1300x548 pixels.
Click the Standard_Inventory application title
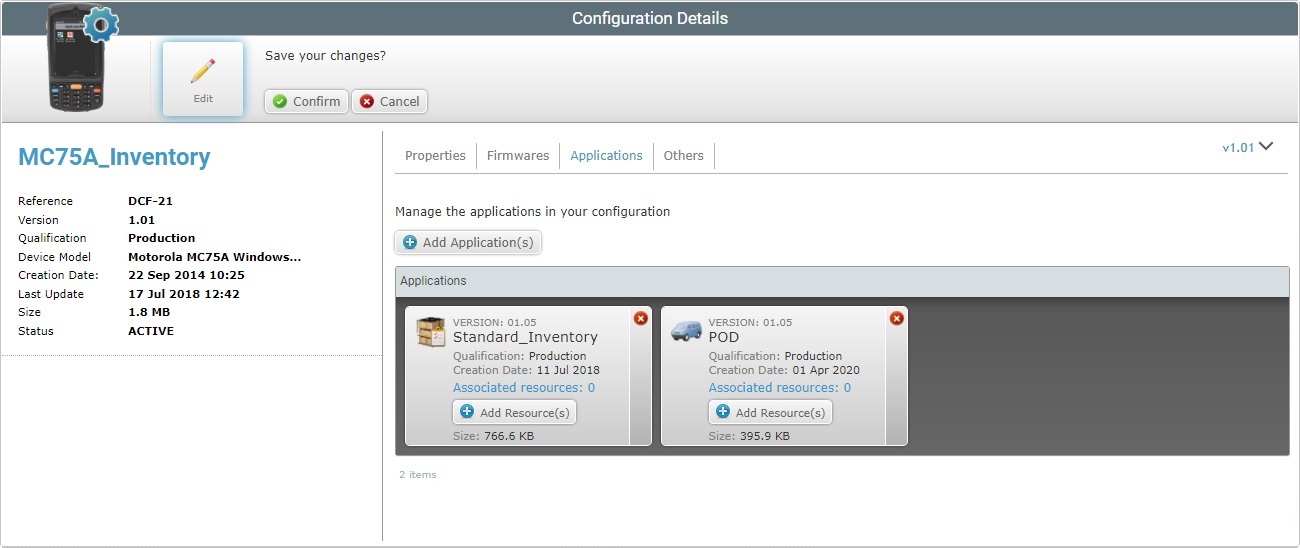pos(525,337)
